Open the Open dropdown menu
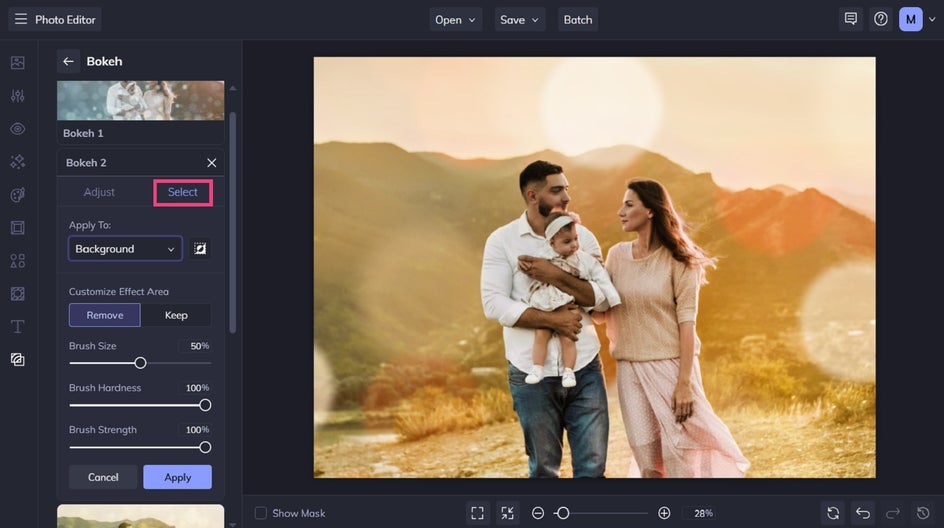This screenshot has width=944, height=528. click(x=455, y=19)
